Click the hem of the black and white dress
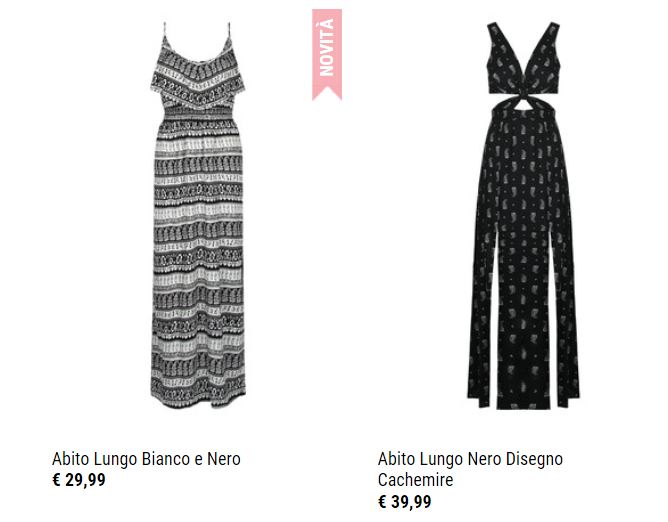 click(x=198, y=396)
